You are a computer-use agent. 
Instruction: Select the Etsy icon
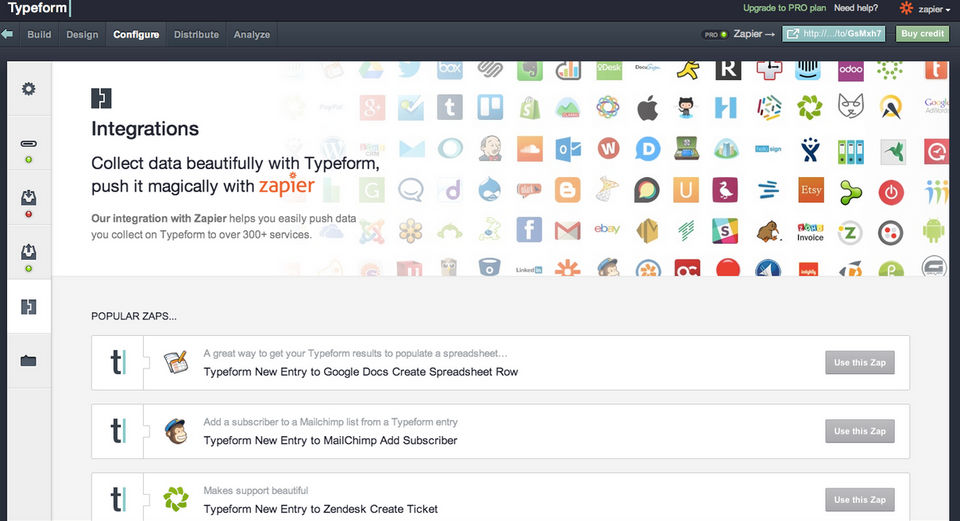811,190
